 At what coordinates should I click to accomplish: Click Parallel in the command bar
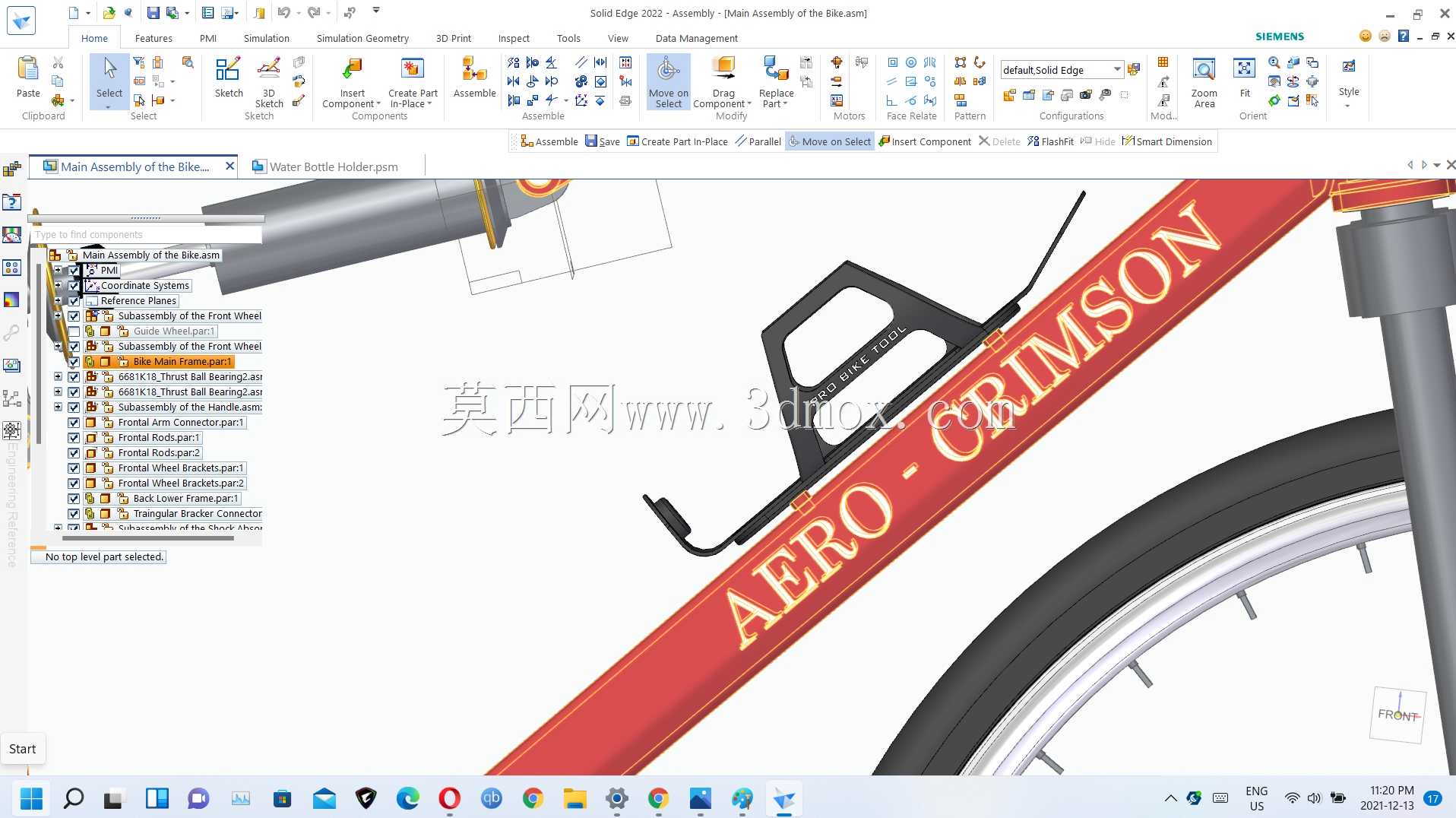[x=758, y=141]
